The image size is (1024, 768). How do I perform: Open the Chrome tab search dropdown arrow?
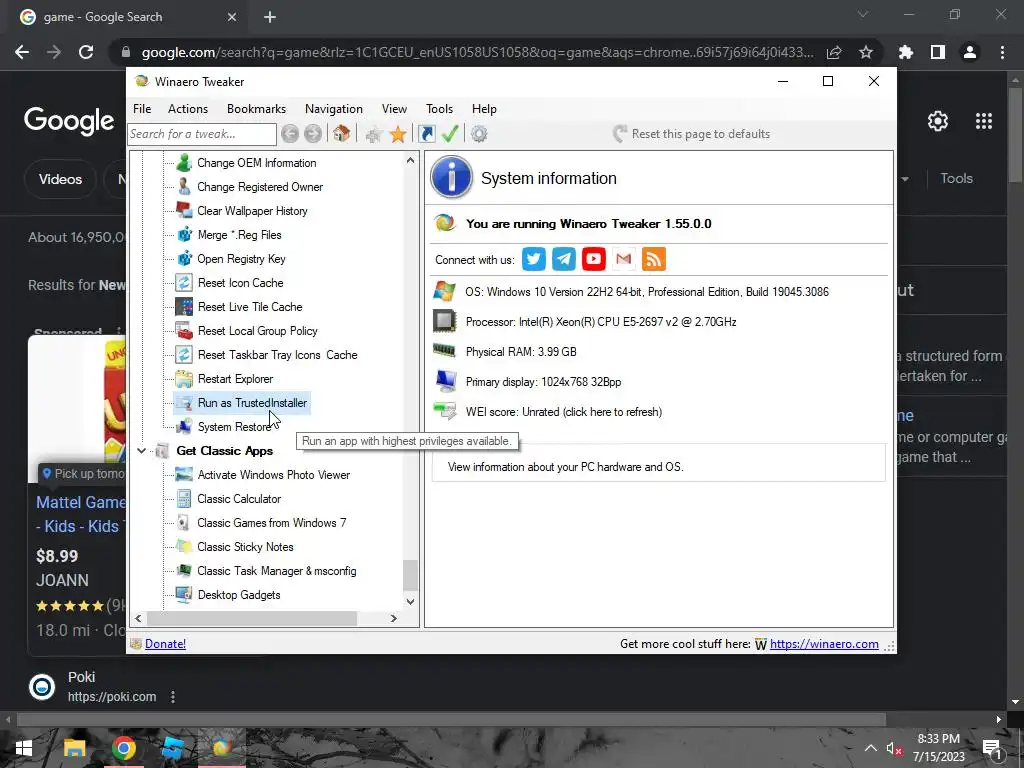863,14
